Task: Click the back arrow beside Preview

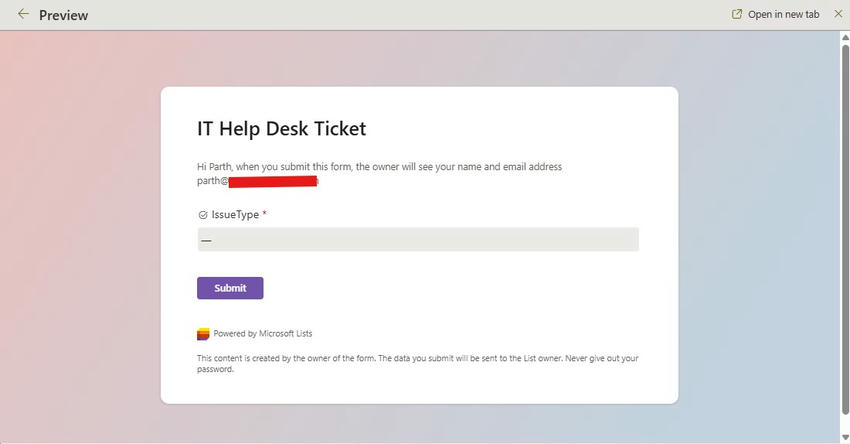Action: click(23, 14)
